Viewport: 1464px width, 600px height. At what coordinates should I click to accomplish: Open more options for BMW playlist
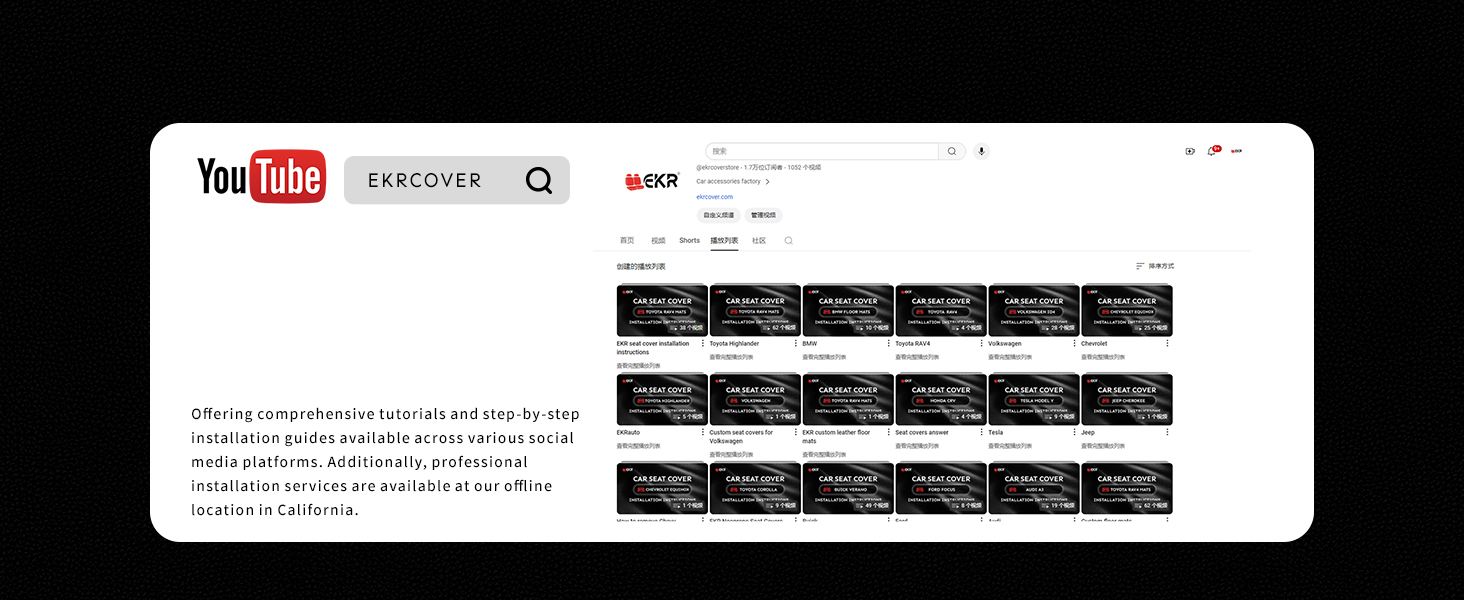point(889,344)
